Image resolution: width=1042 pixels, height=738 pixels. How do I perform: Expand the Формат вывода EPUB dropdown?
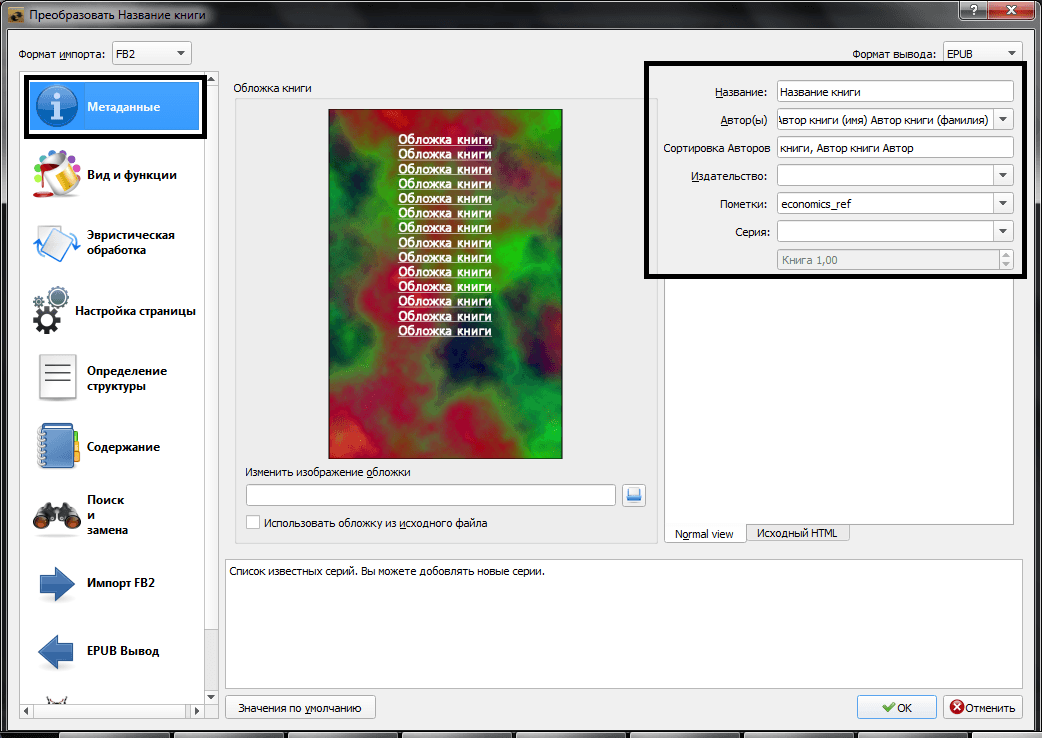(x=983, y=53)
